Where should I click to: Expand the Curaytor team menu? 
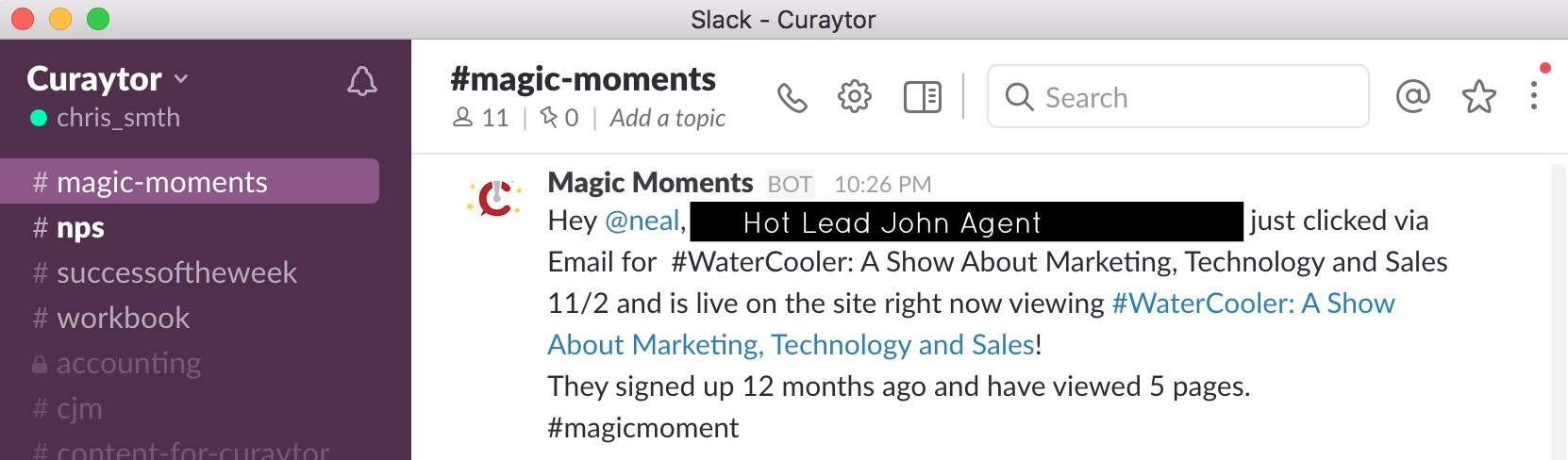108,79
